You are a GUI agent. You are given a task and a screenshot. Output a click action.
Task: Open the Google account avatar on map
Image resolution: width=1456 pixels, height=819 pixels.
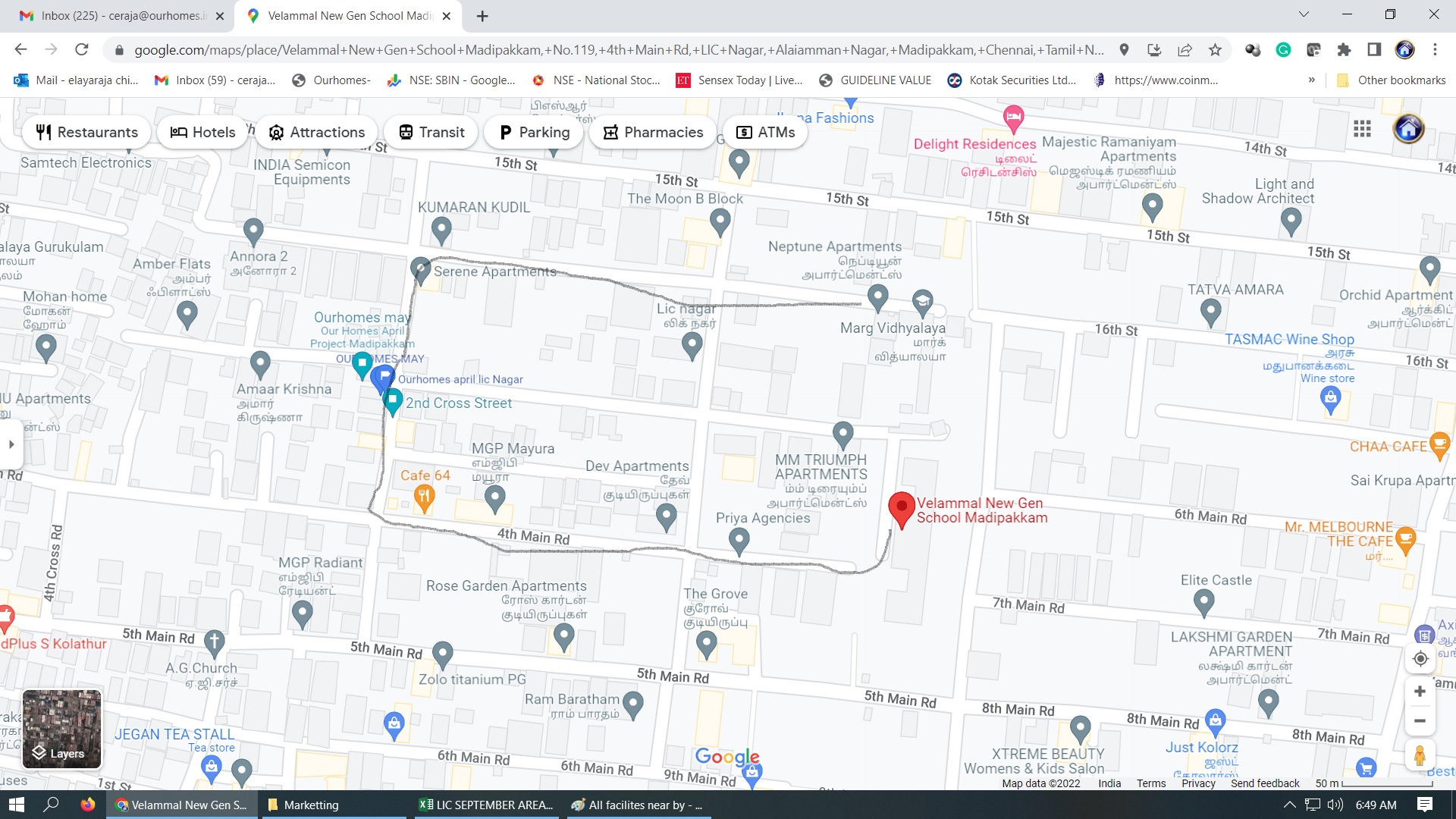(x=1408, y=129)
